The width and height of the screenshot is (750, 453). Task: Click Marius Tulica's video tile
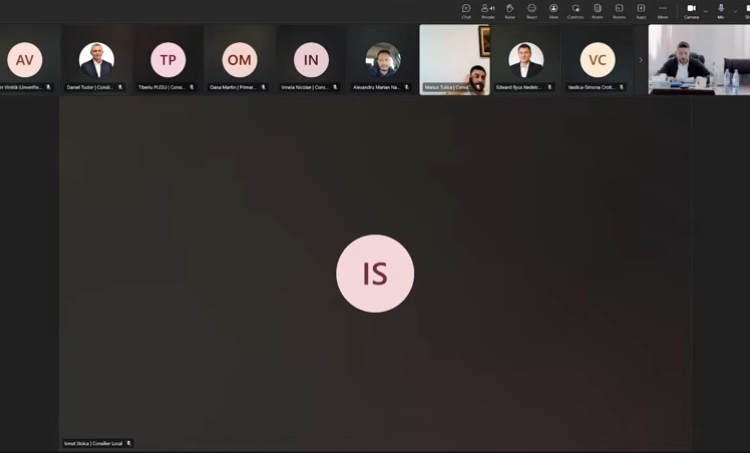(x=454, y=60)
